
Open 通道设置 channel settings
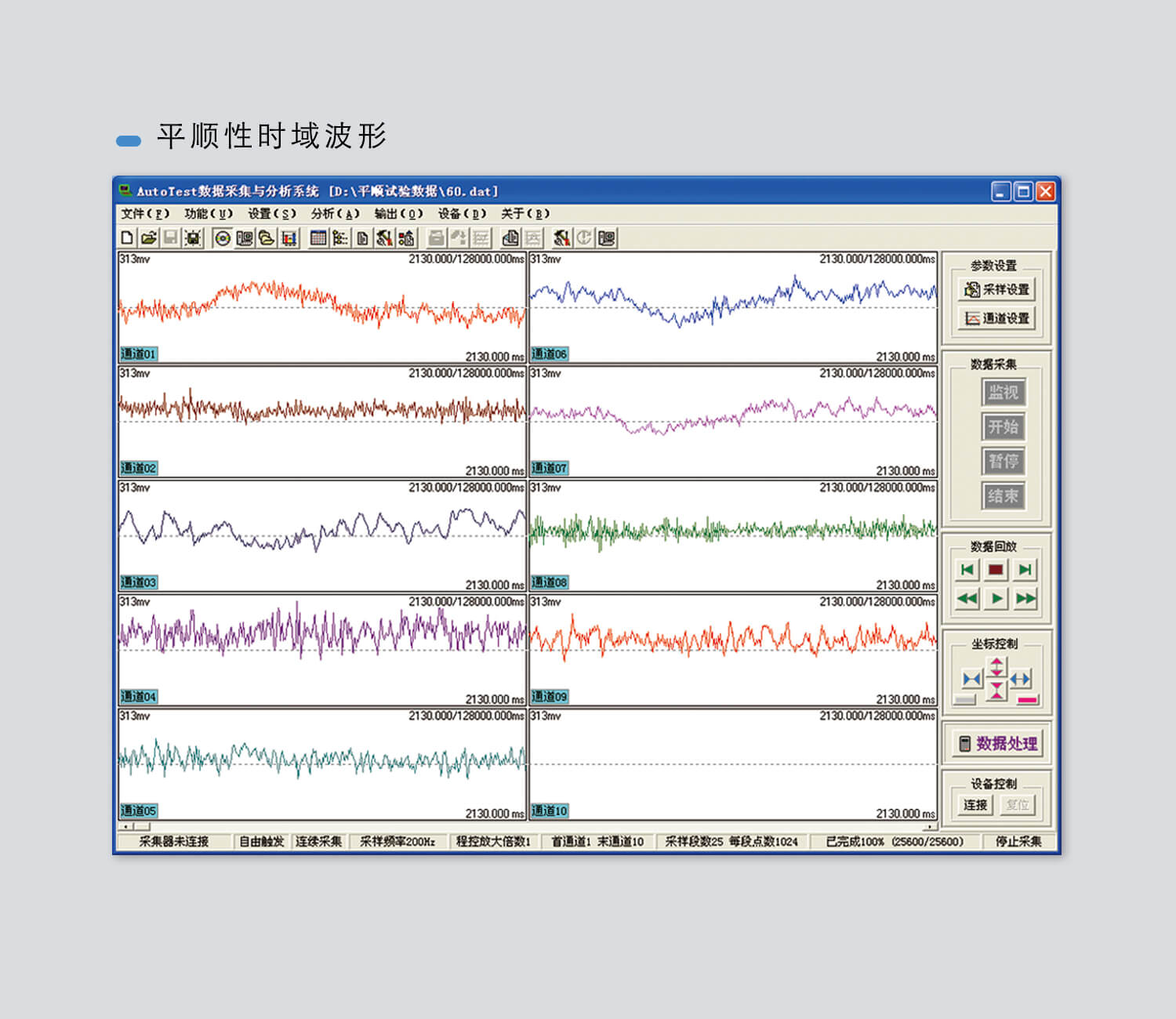(997, 318)
